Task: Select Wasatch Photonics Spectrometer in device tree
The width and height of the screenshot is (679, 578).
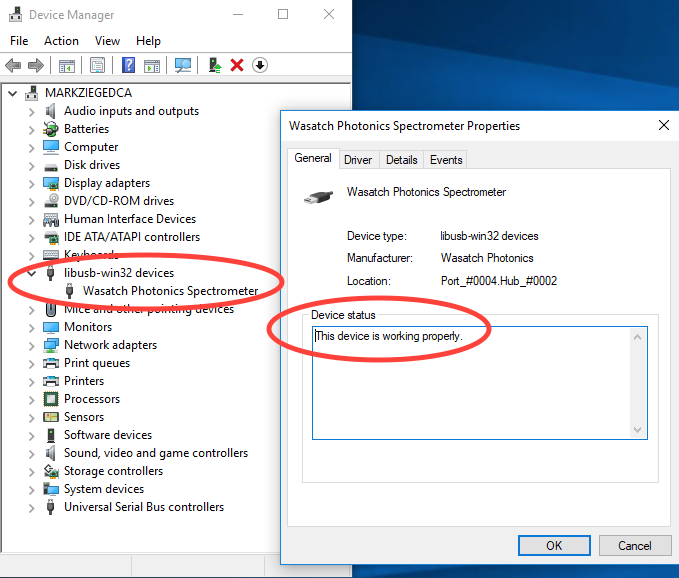Action: pos(170,291)
